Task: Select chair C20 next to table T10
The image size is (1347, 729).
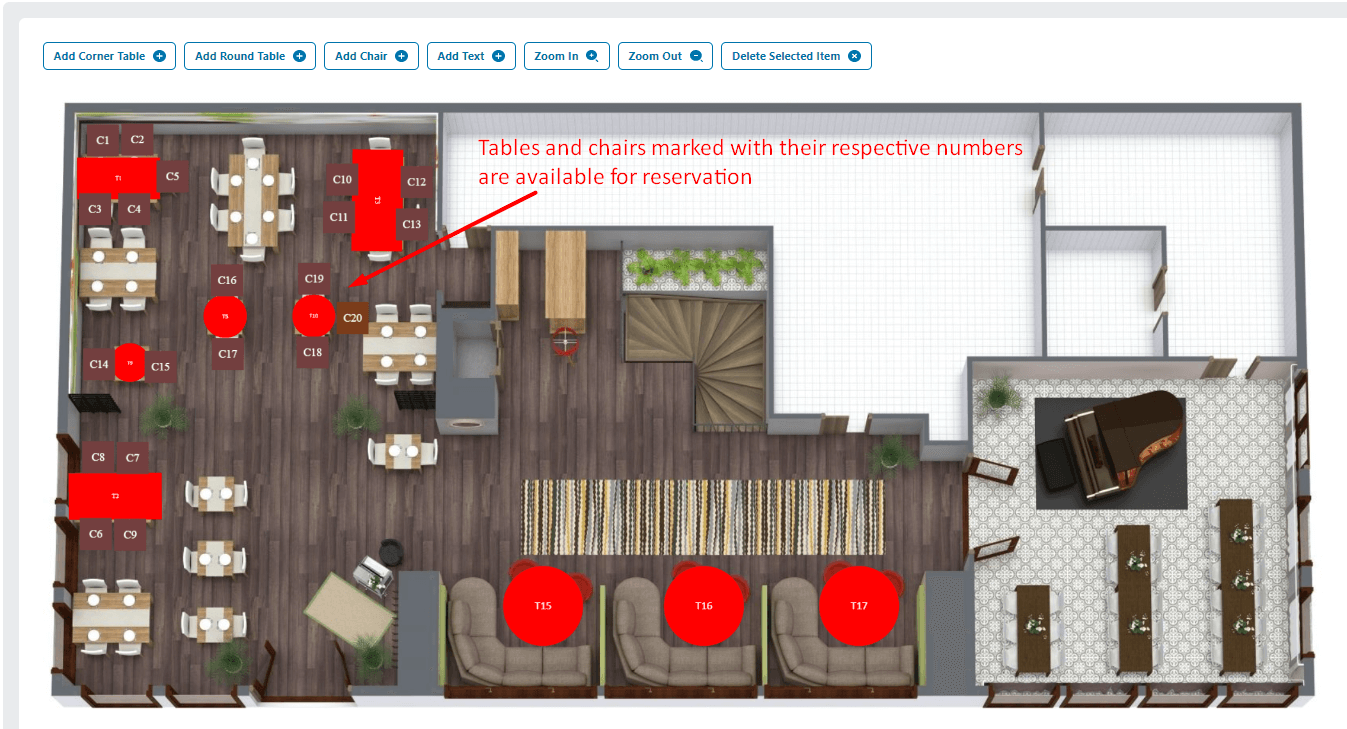Action: (x=353, y=316)
